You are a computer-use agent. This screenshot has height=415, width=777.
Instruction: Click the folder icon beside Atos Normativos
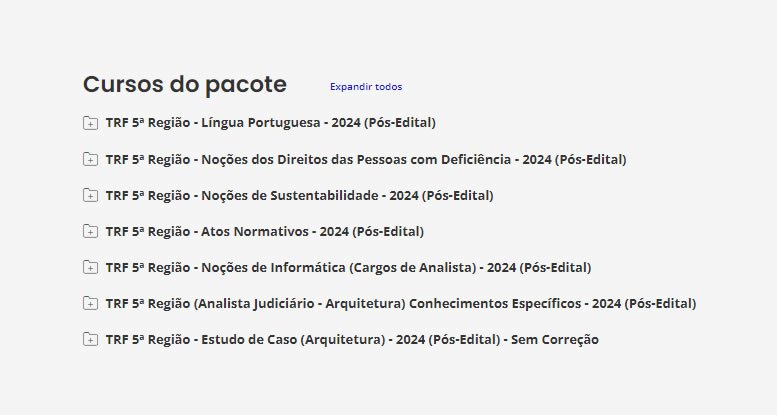90,231
